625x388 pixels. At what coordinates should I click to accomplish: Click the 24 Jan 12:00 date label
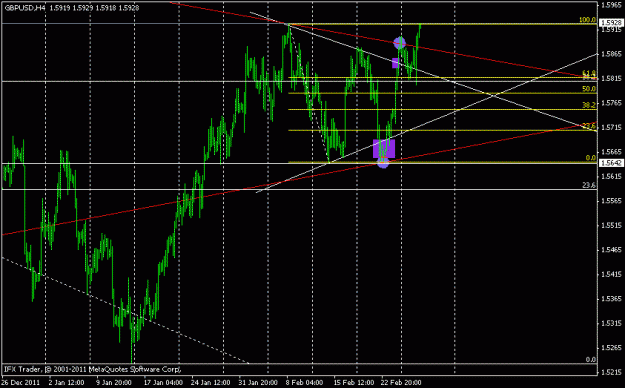(210, 383)
